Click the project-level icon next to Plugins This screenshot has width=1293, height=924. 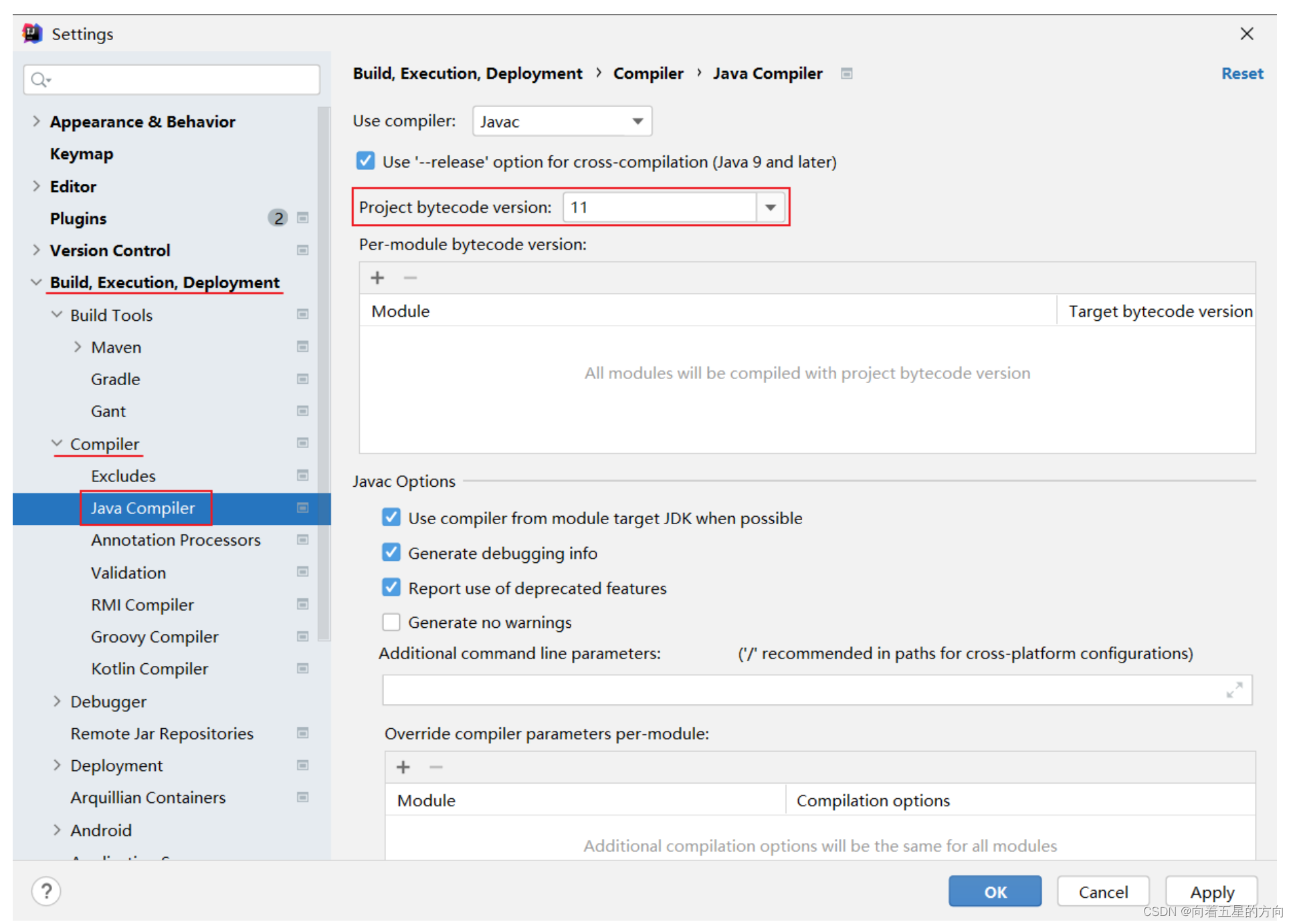(x=303, y=218)
